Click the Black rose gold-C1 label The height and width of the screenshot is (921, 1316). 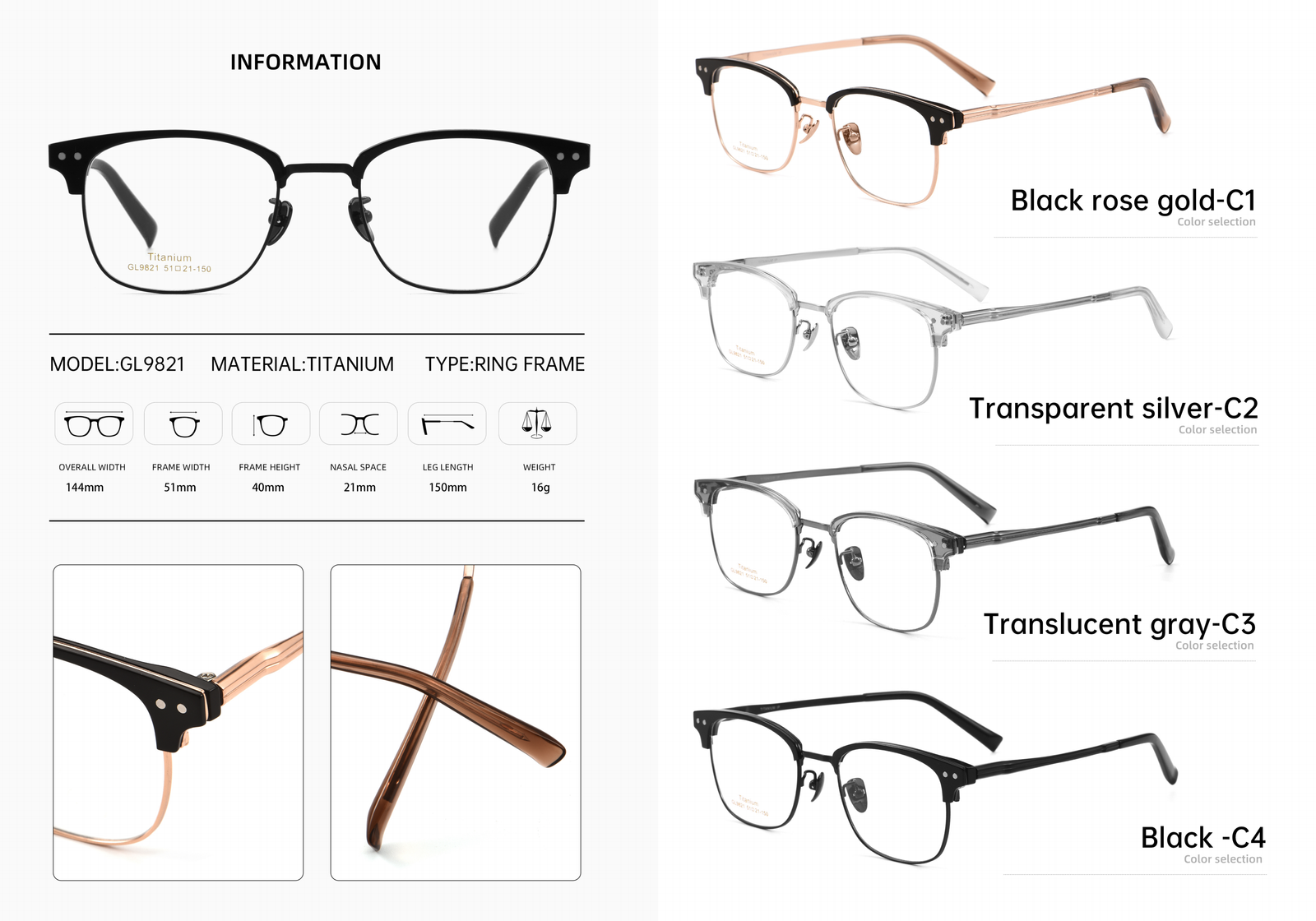pos(1133,201)
